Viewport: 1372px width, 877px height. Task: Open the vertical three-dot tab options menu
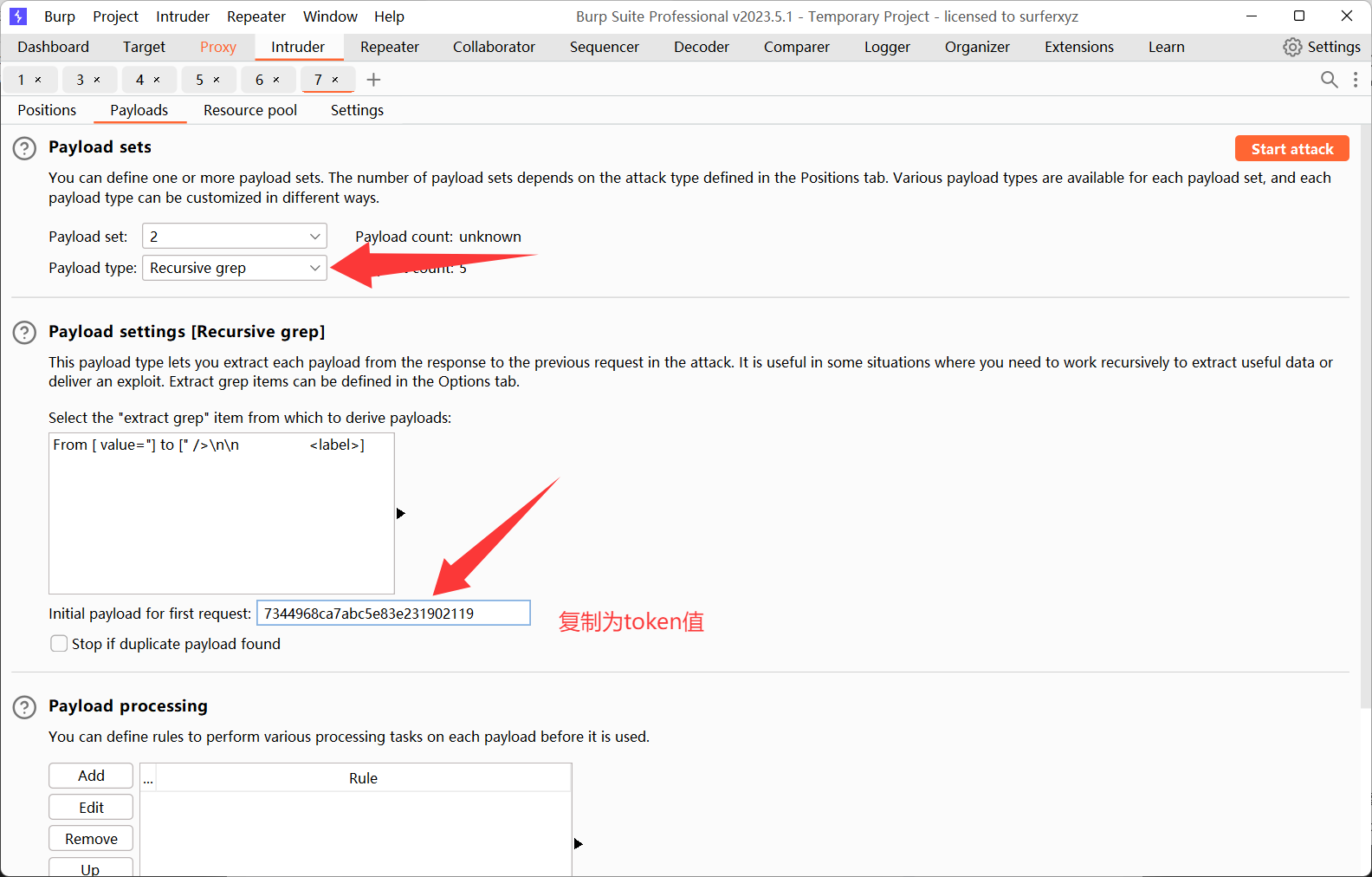[1356, 80]
